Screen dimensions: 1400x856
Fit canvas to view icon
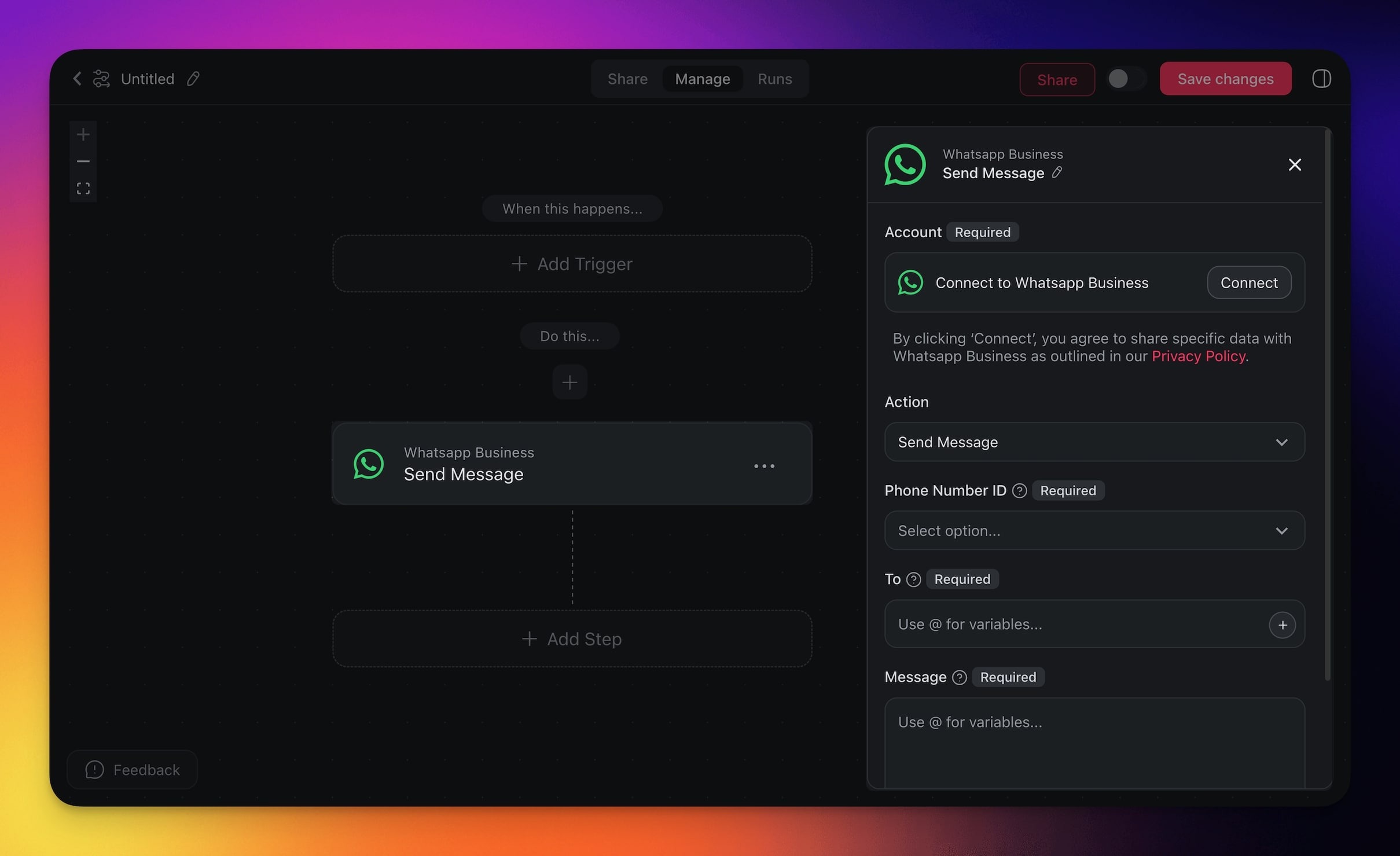(83, 189)
